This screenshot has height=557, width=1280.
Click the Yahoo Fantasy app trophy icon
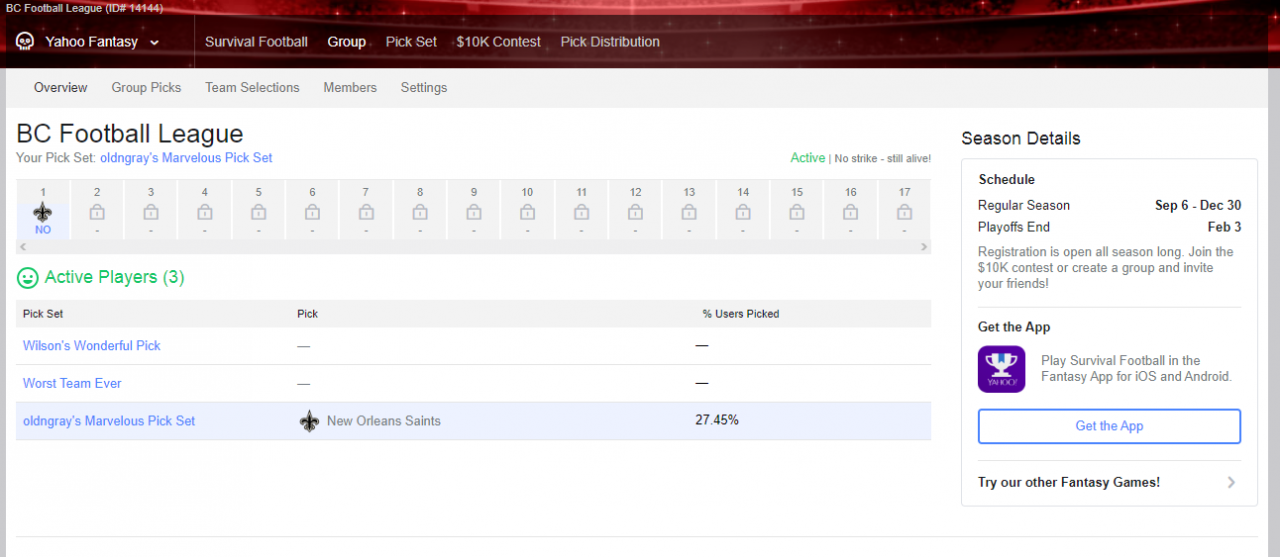[1001, 369]
